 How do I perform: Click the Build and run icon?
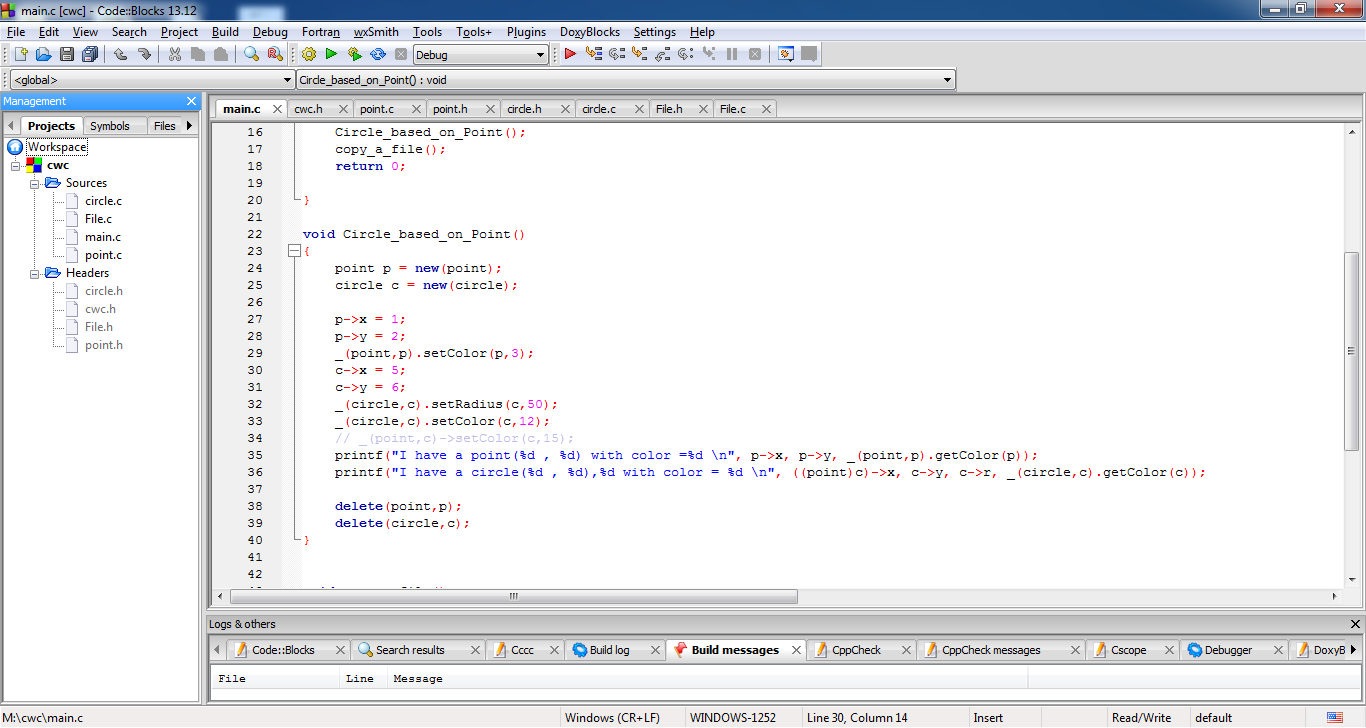coord(354,55)
